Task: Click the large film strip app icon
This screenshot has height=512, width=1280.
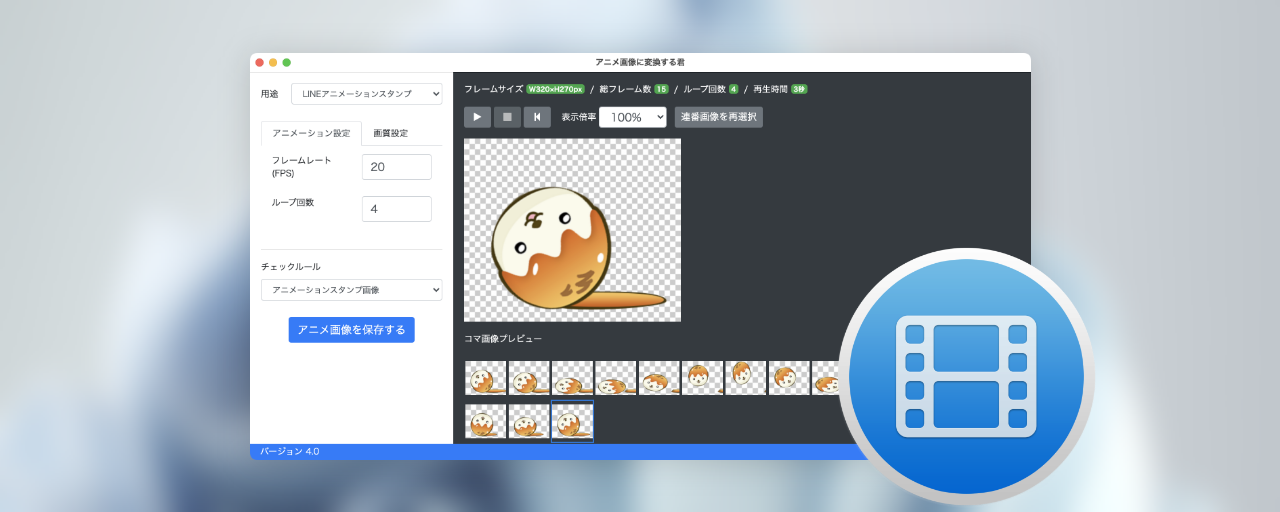Action: pos(965,376)
